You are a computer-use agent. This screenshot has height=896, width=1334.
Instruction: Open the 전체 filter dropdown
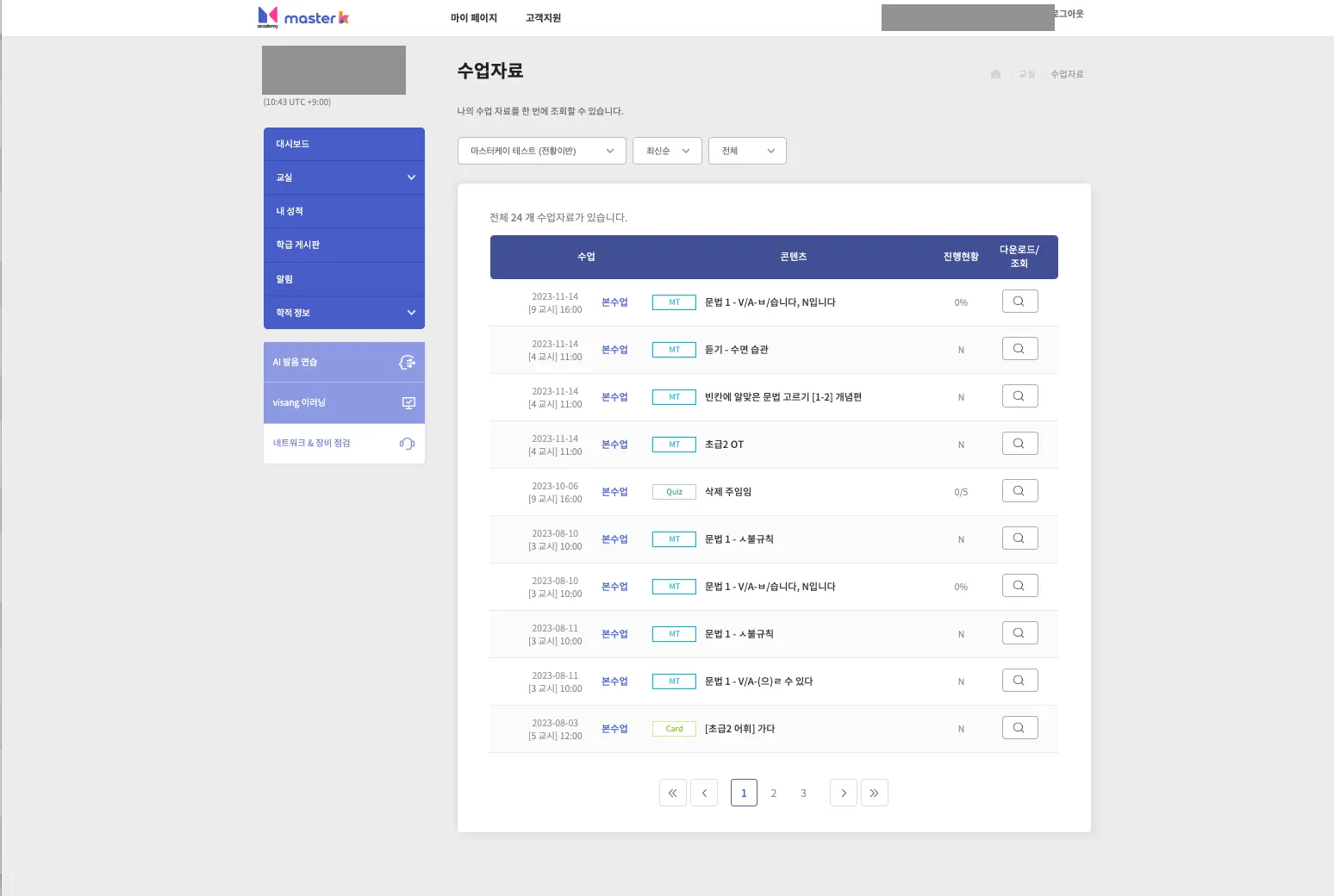pyautogui.click(x=747, y=151)
